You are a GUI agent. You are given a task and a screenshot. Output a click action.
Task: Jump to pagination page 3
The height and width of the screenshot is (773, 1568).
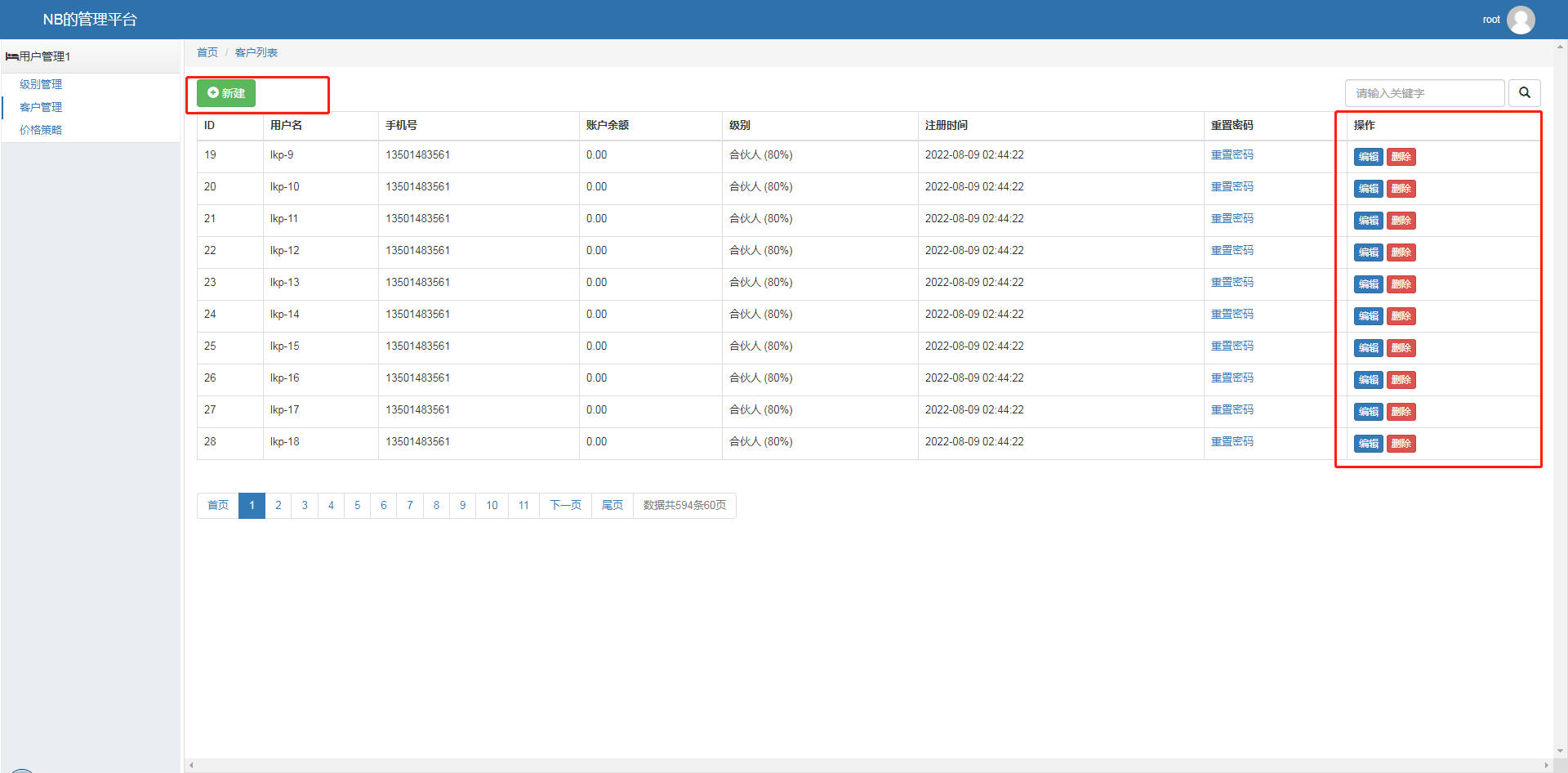[x=305, y=505]
